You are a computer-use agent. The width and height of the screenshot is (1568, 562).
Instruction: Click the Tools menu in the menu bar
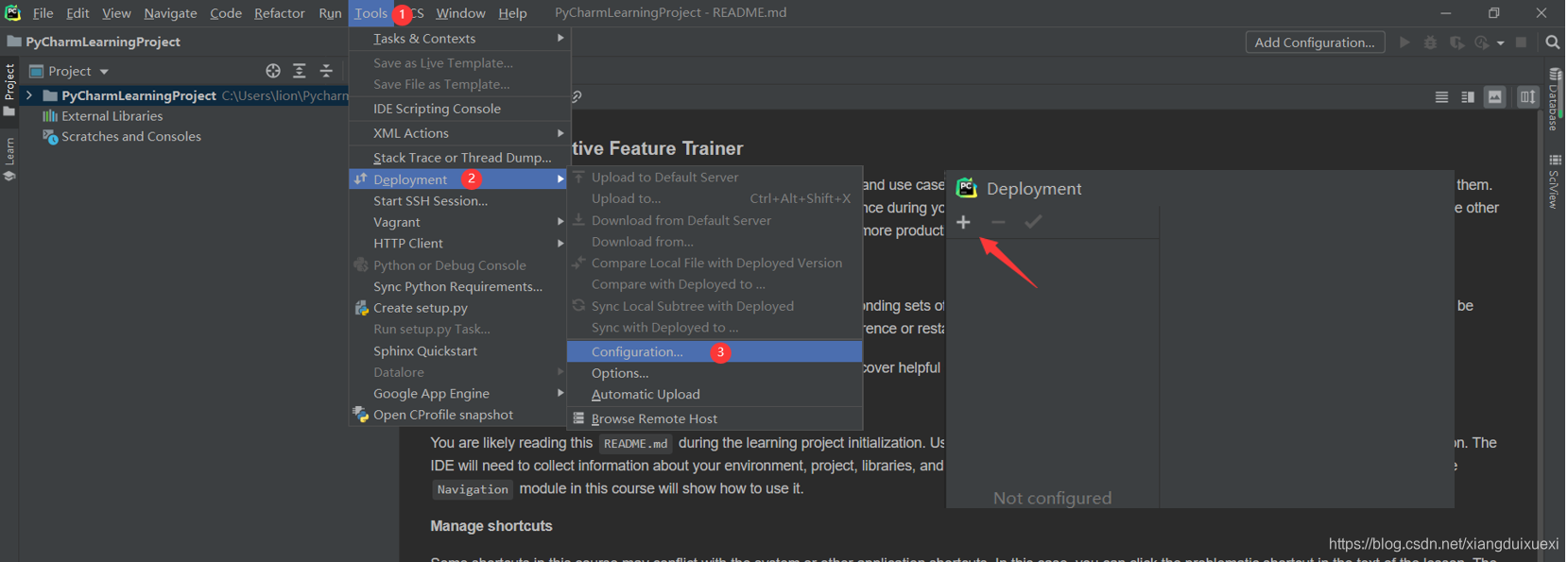tap(370, 13)
